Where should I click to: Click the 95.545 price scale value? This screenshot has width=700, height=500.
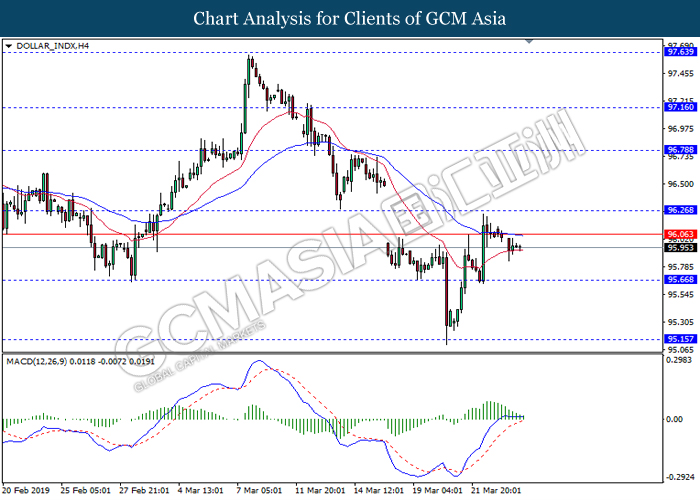[x=680, y=295]
